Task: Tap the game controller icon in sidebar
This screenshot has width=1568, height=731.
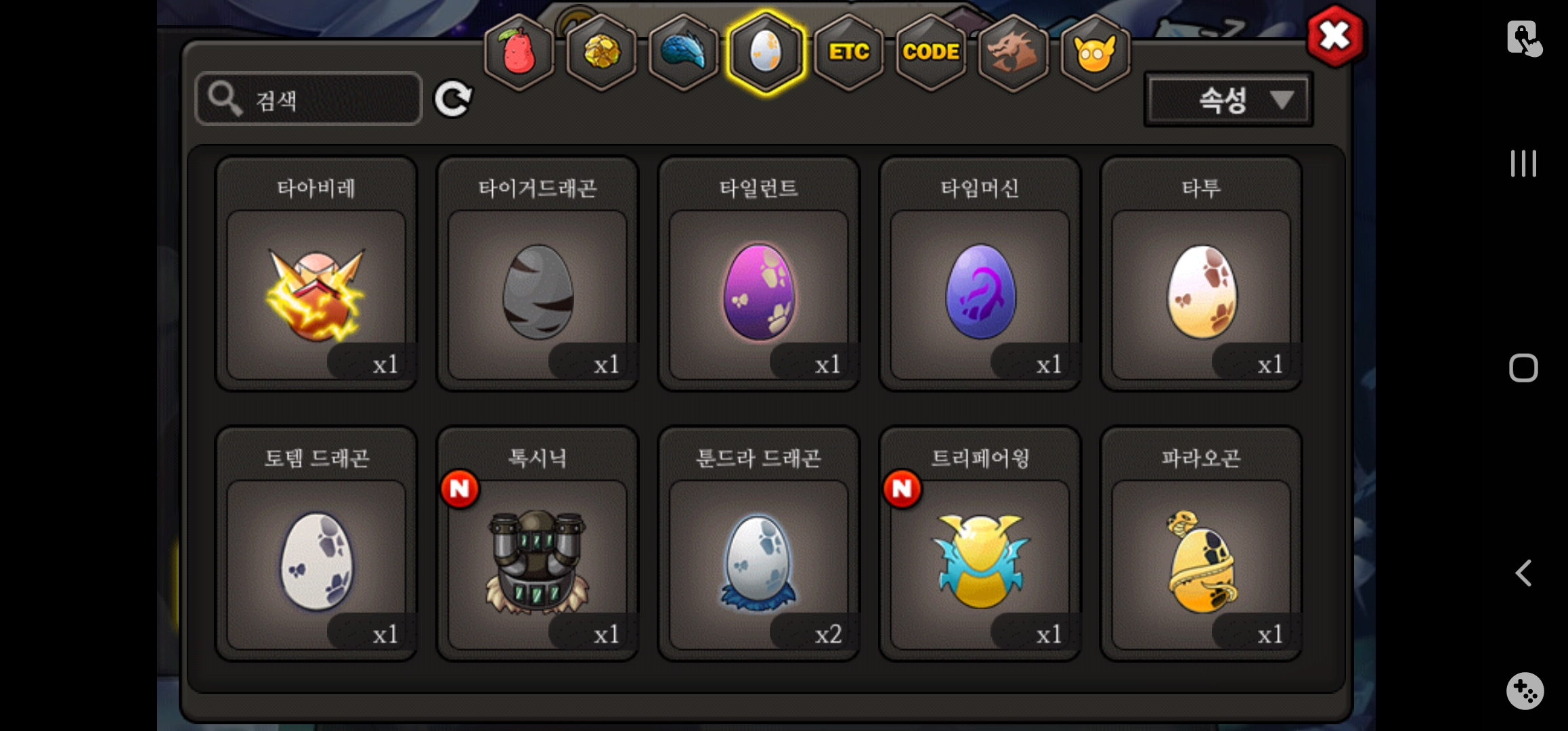Action: coord(1525,690)
